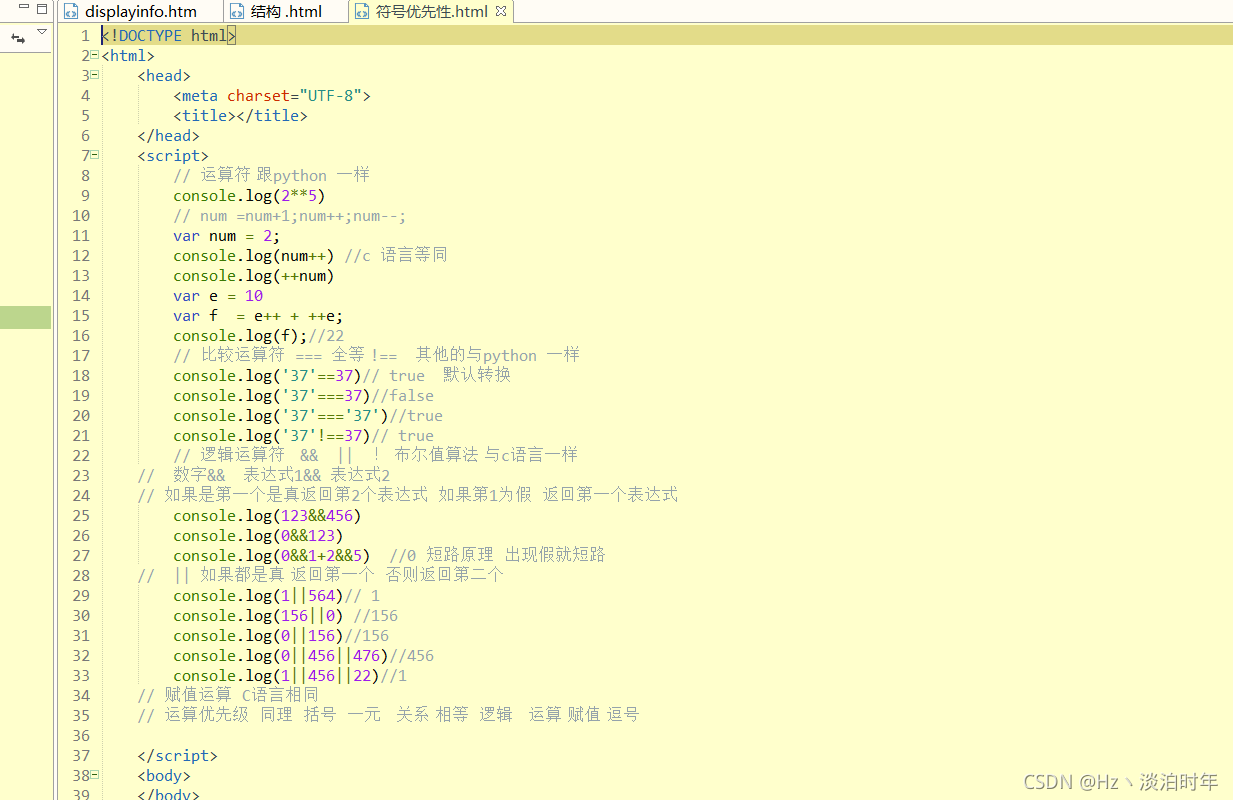Toggle Link with Editor arrows icon
The height and width of the screenshot is (800, 1233).
(x=18, y=38)
